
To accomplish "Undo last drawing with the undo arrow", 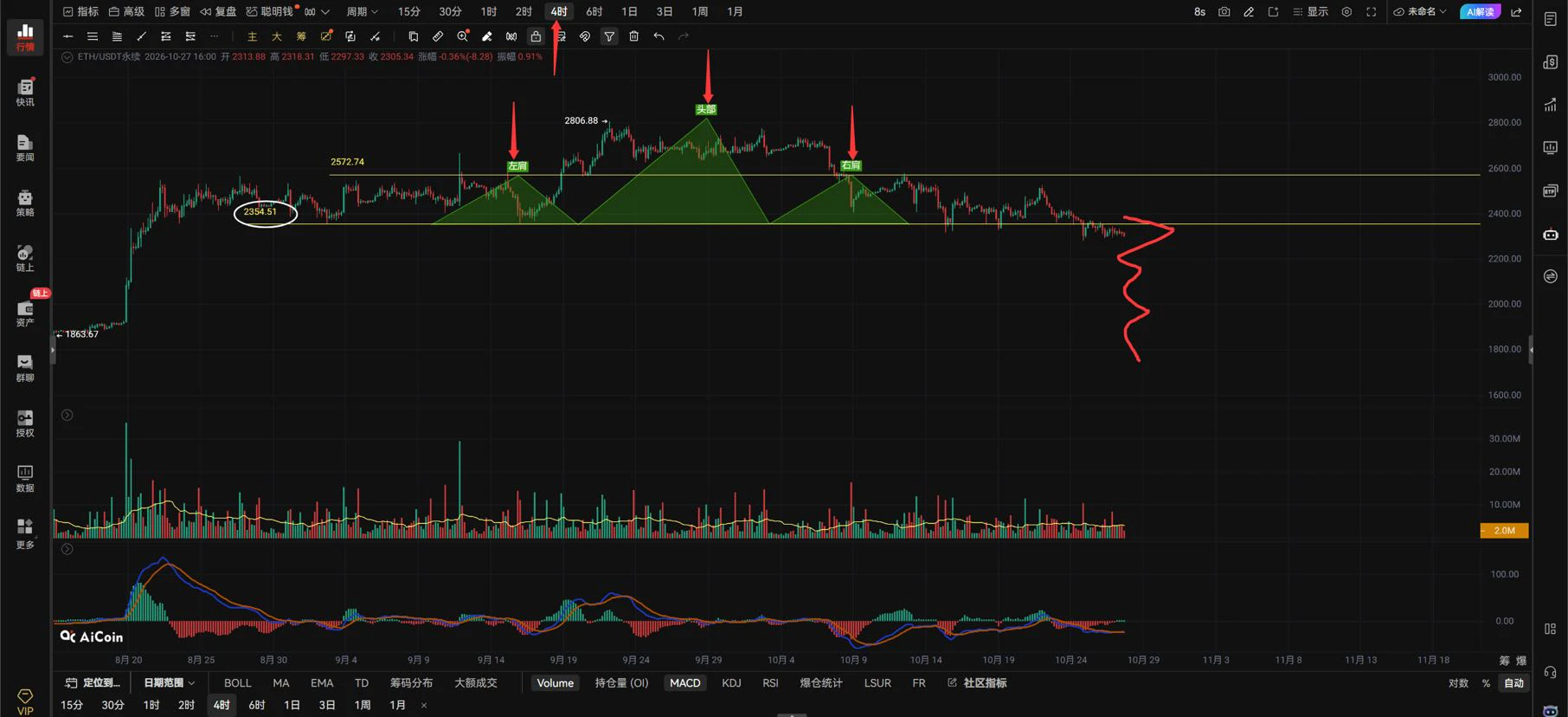I will pyautogui.click(x=659, y=36).
